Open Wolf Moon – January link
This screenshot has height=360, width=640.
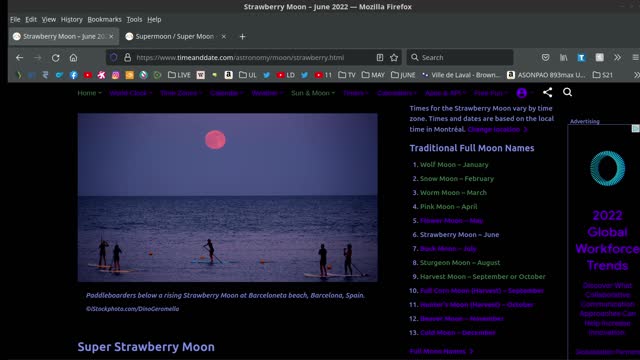click(x=454, y=164)
